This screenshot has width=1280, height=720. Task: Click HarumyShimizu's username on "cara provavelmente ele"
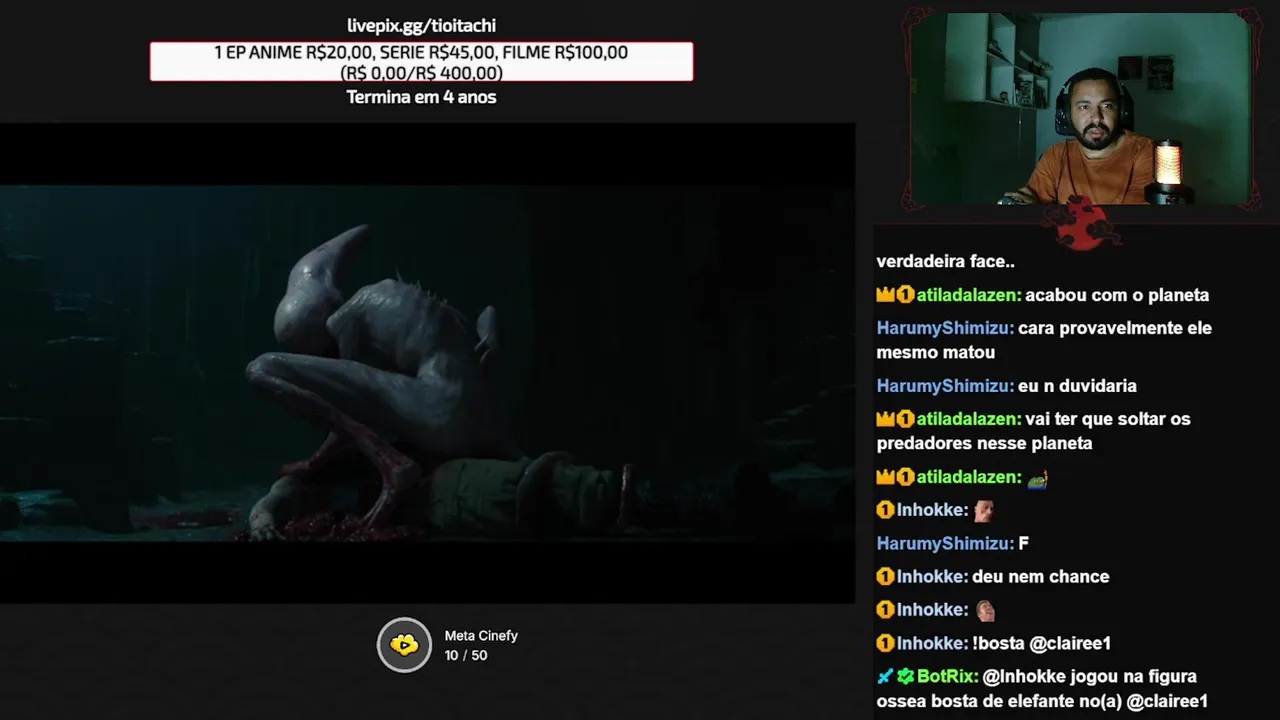click(945, 328)
